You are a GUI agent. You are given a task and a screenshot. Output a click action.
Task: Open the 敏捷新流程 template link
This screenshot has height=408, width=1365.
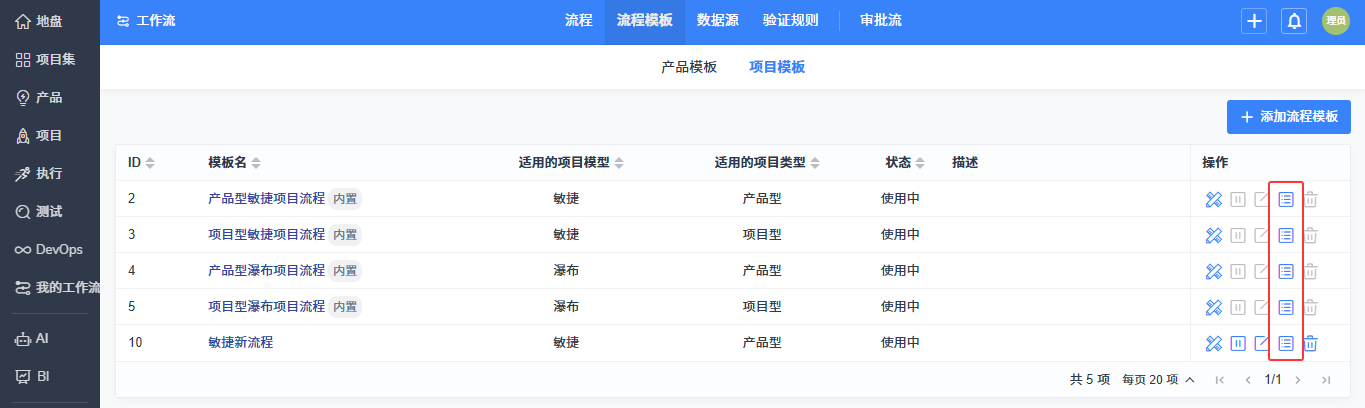click(x=241, y=343)
